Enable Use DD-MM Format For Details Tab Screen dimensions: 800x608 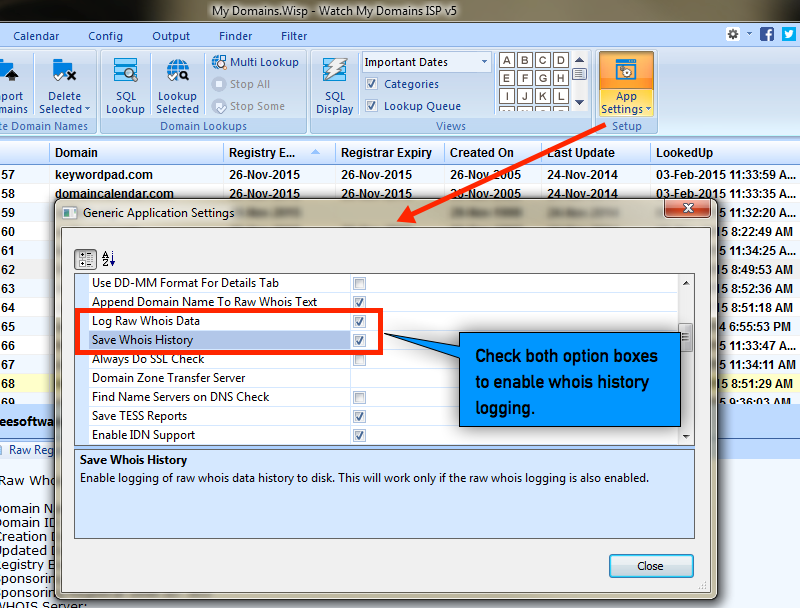click(360, 284)
